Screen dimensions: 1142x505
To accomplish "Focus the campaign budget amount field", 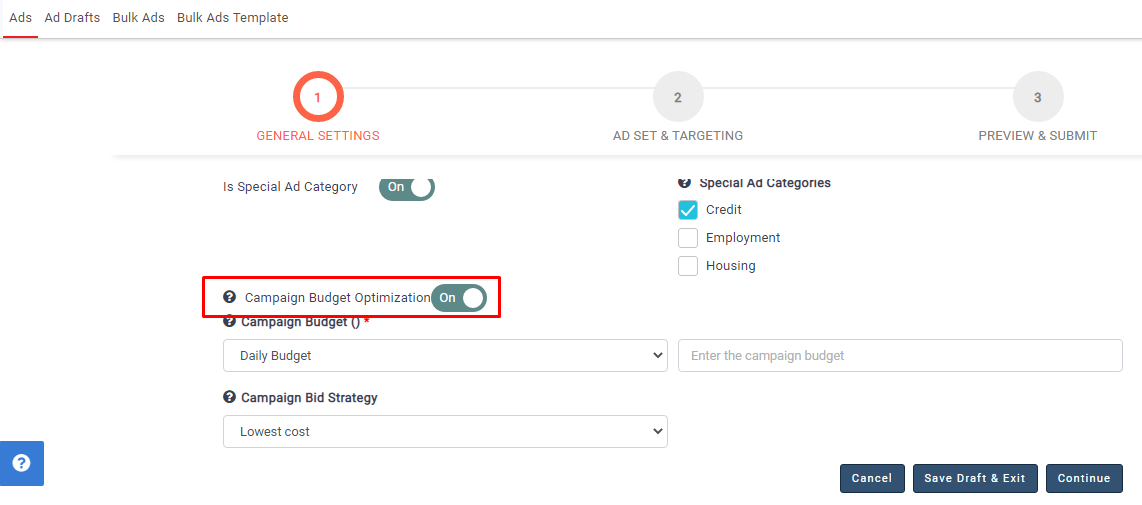I will coord(900,356).
